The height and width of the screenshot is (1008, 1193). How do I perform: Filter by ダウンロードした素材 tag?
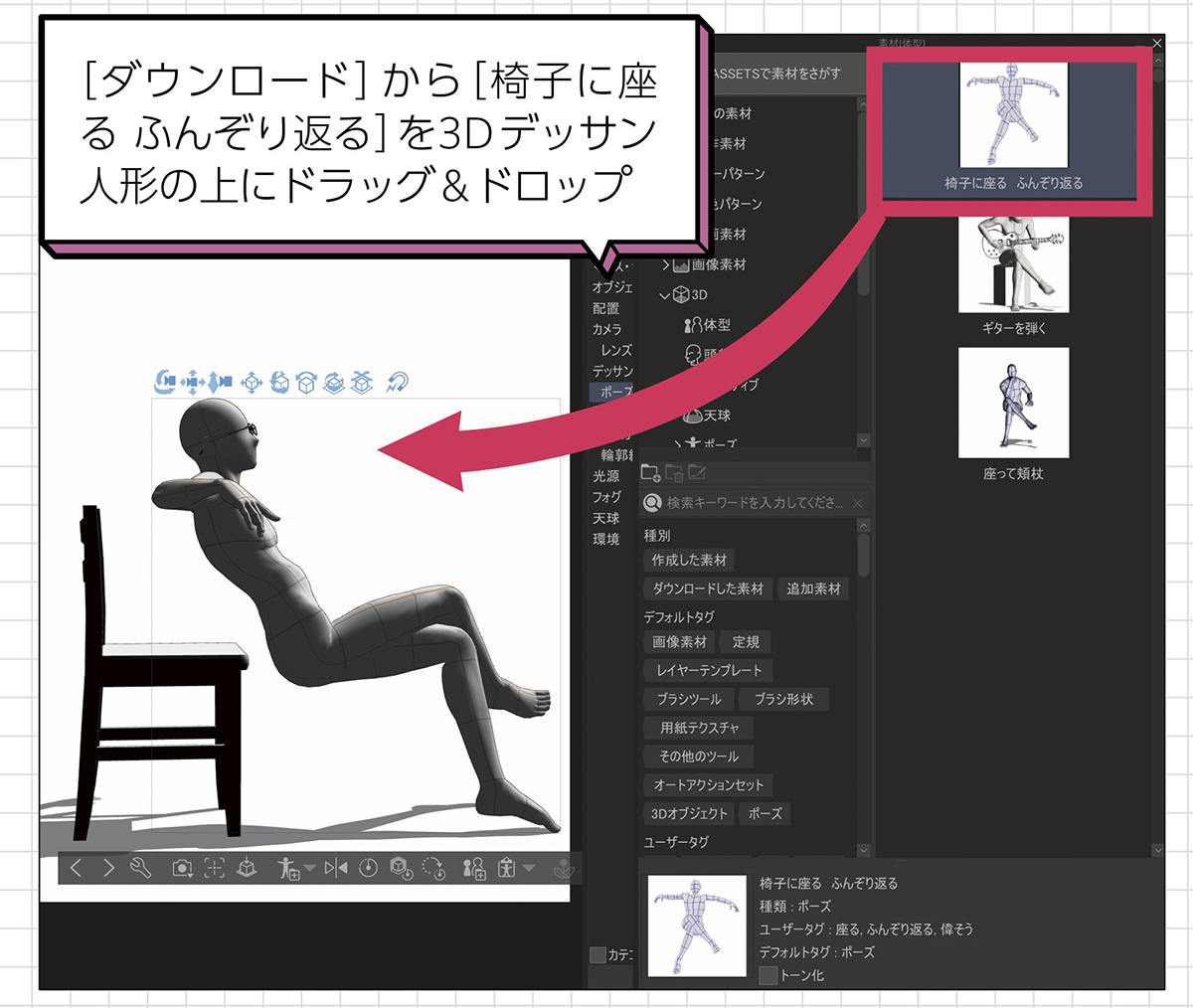[708, 588]
